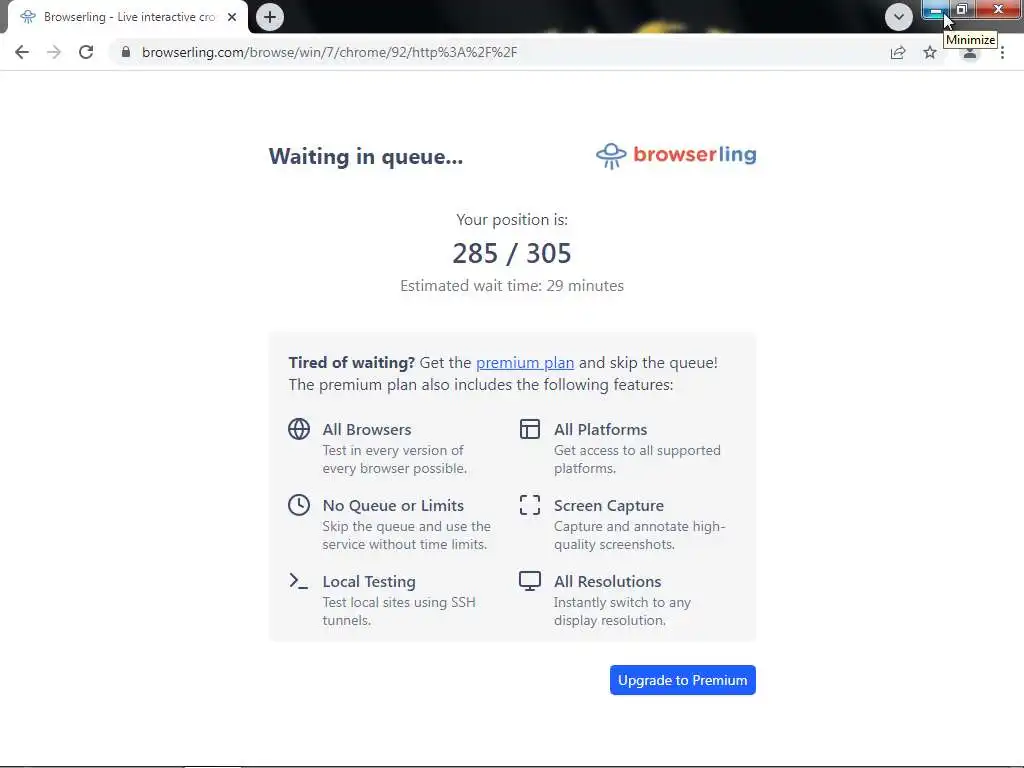Click the All Browsers globe icon

point(299,429)
